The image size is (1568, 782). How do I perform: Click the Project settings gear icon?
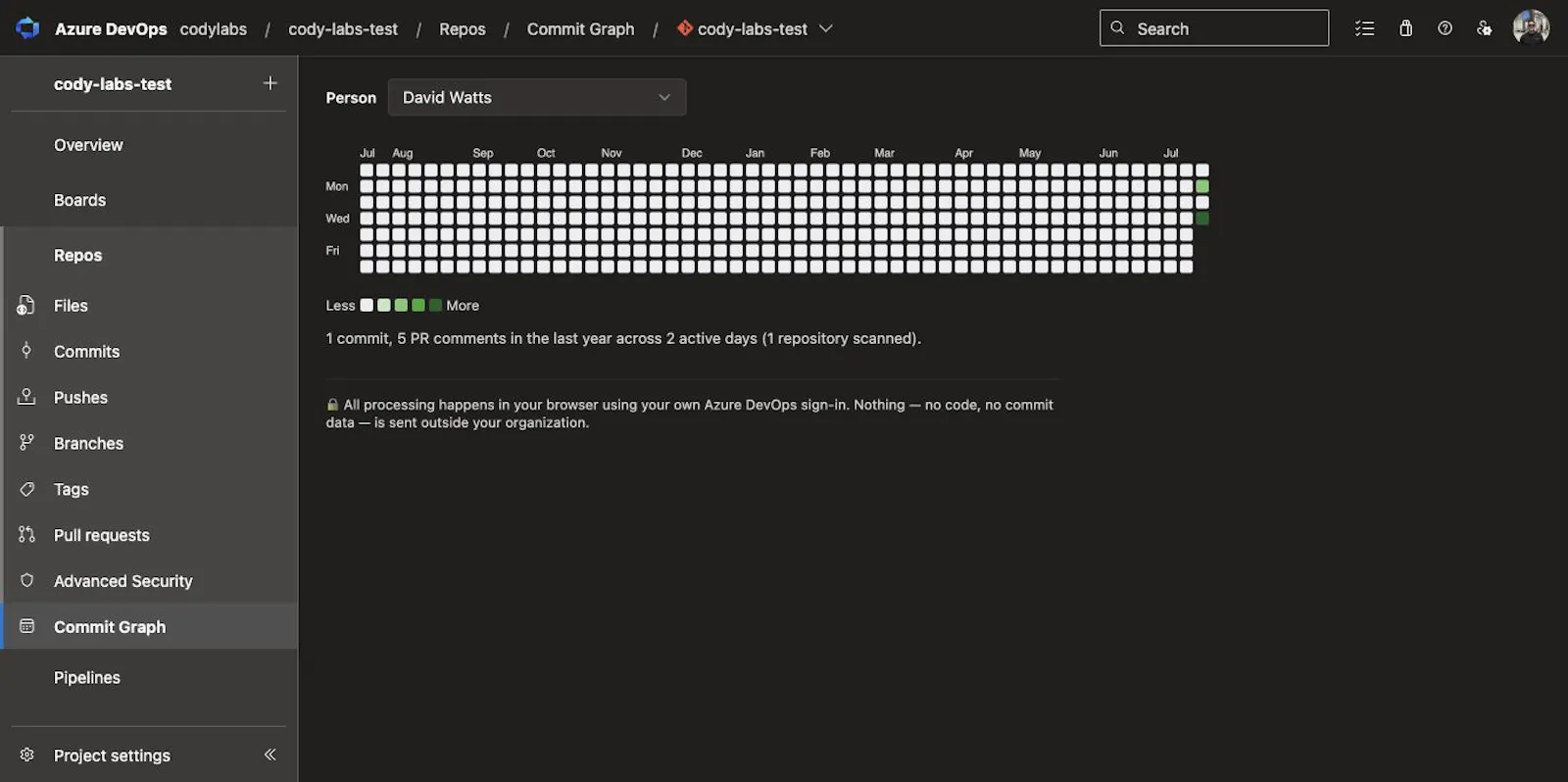click(x=26, y=755)
